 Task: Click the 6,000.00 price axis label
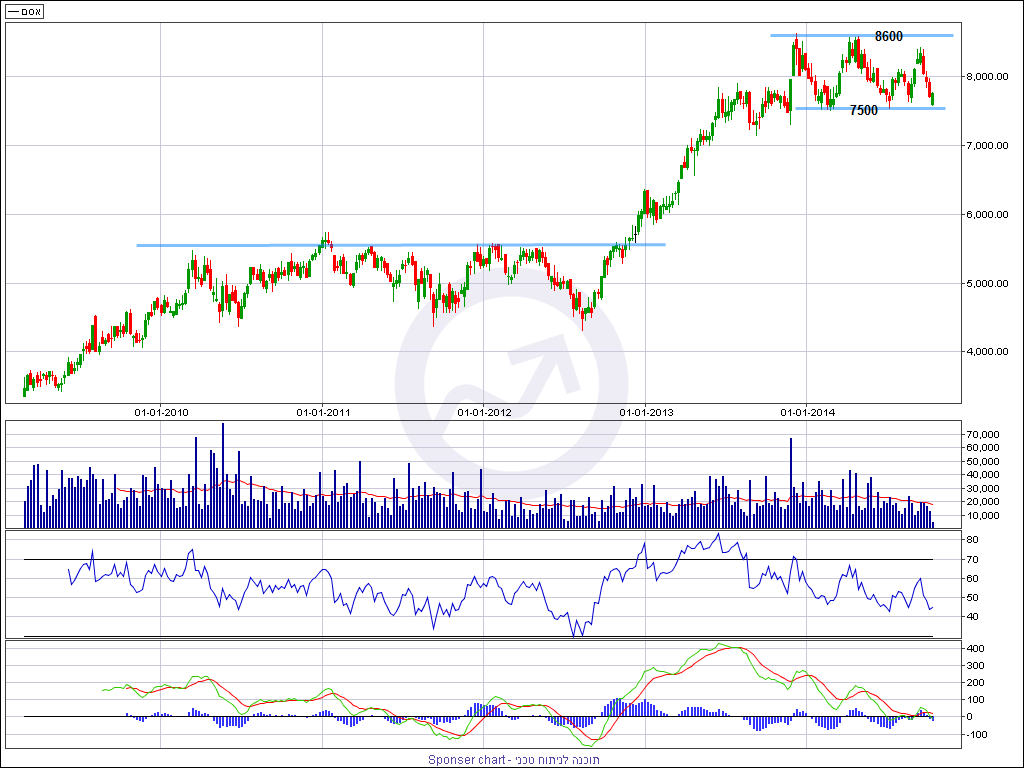[x=988, y=215]
